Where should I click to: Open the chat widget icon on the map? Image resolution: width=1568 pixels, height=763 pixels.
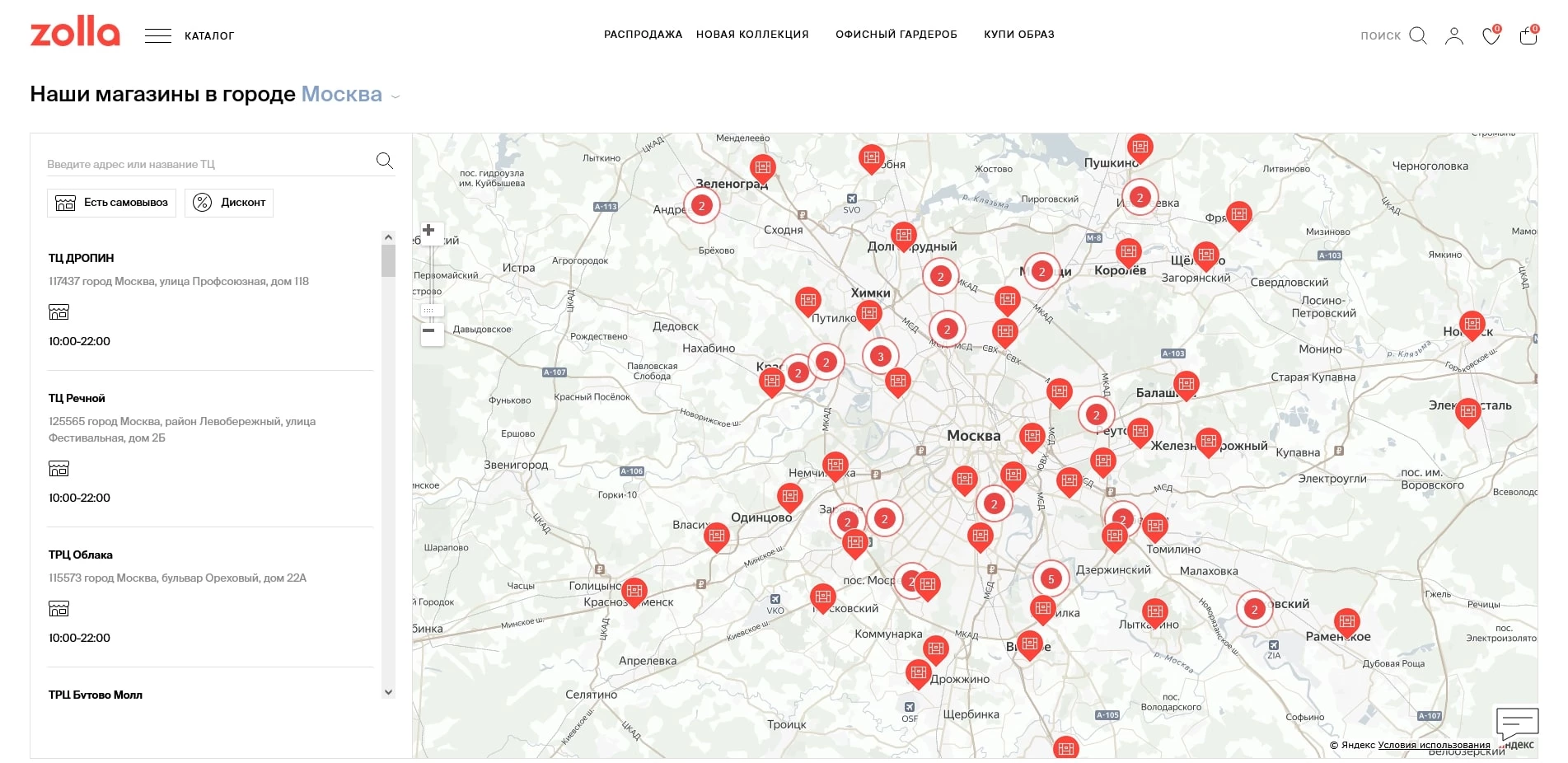pos(1516,724)
